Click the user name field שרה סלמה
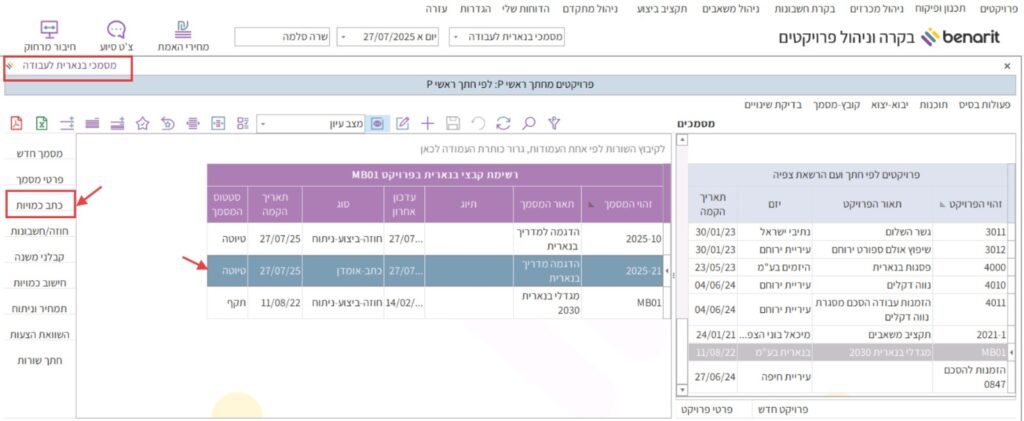 point(281,37)
